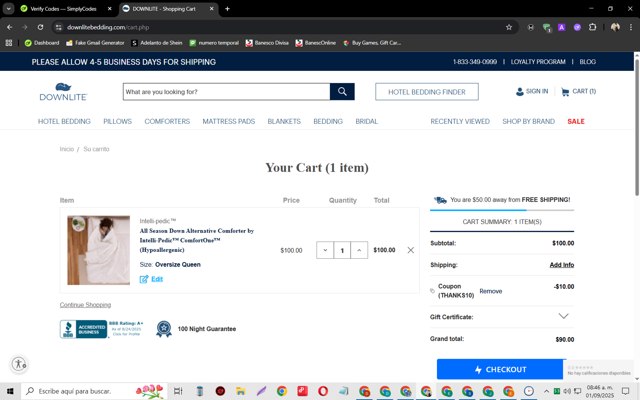Image resolution: width=640 pixels, height=400 pixels.
Task: Open Dashboard bookmark
Action: coord(42,43)
